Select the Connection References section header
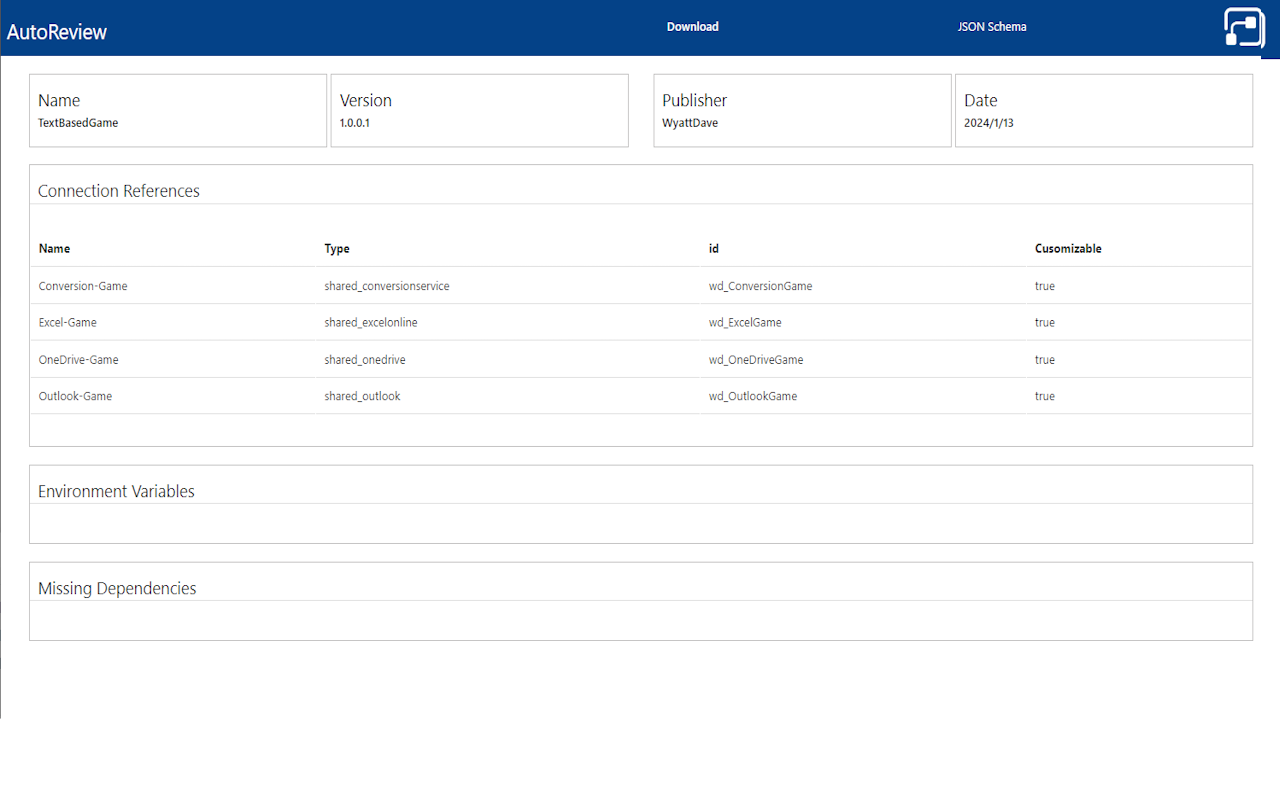This screenshot has width=1280, height=800. pos(118,190)
